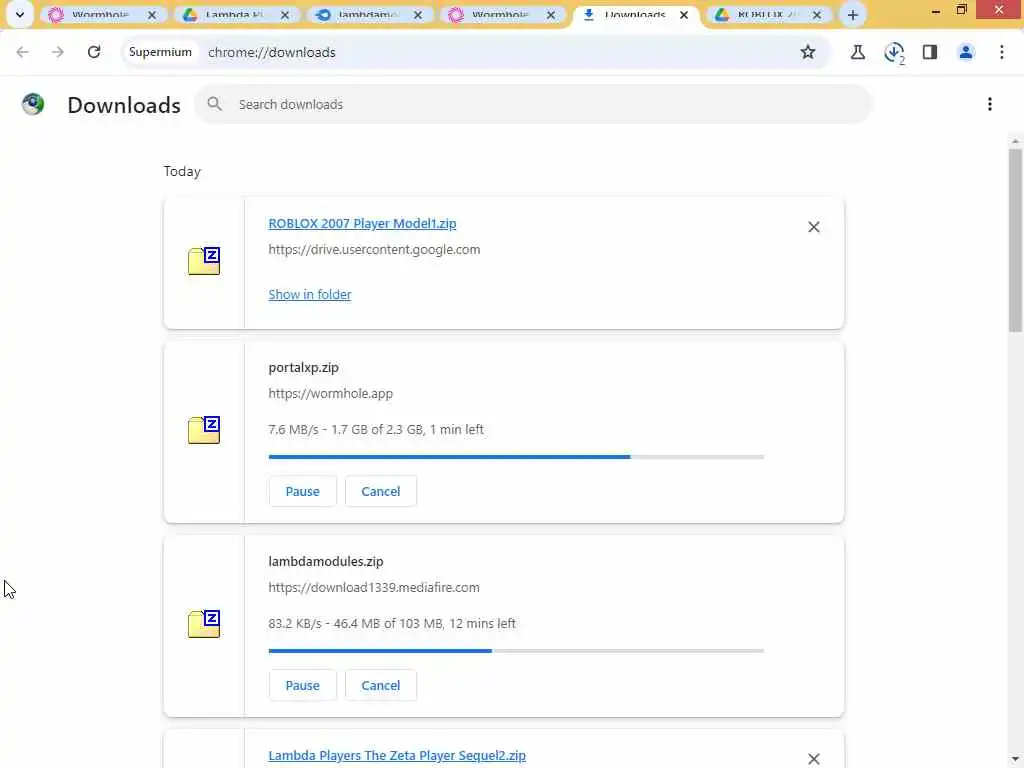This screenshot has height=768, width=1024.
Task: Click the ROBLOX zip file icon
Action: 204,261
